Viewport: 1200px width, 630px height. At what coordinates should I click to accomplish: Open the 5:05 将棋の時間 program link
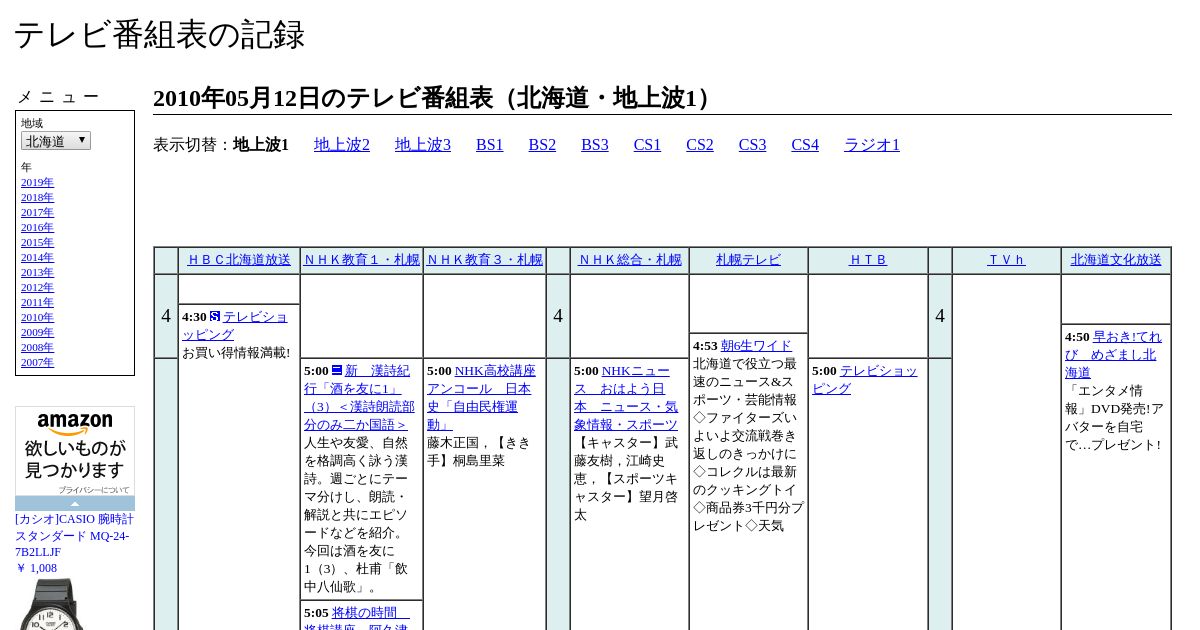point(357,620)
